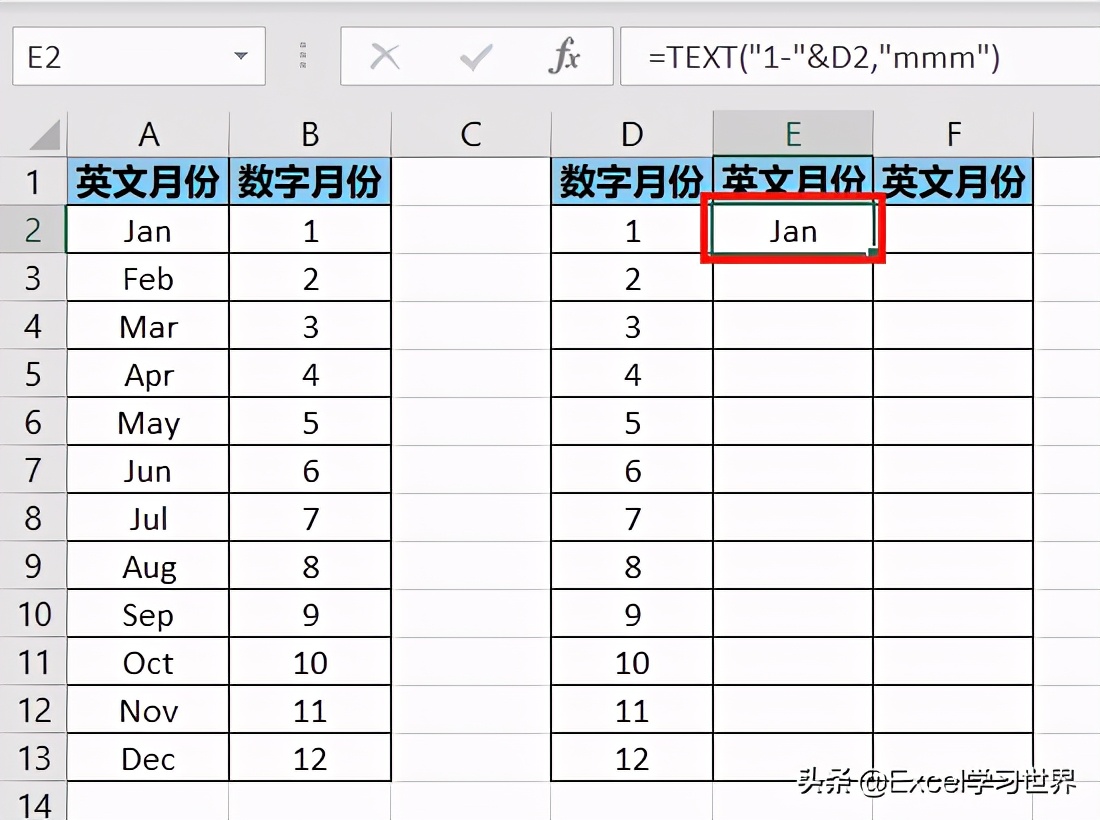The image size is (1100, 820).
Task: Select cell B13 with value 12
Action: coord(310,758)
